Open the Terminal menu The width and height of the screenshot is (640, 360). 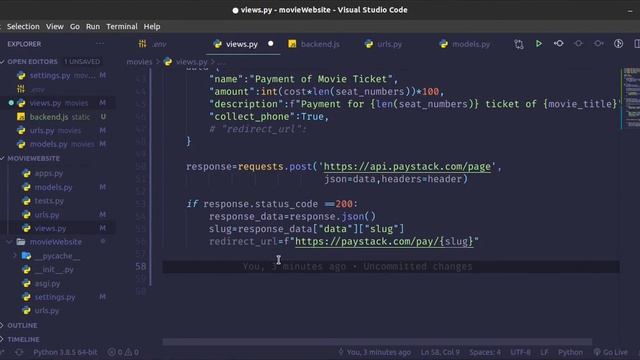(122, 27)
